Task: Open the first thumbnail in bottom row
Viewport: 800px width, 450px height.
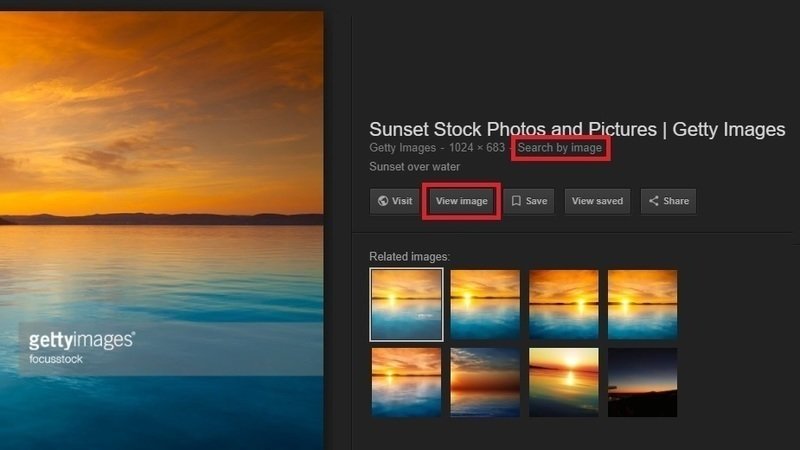Action: coord(407,383)
